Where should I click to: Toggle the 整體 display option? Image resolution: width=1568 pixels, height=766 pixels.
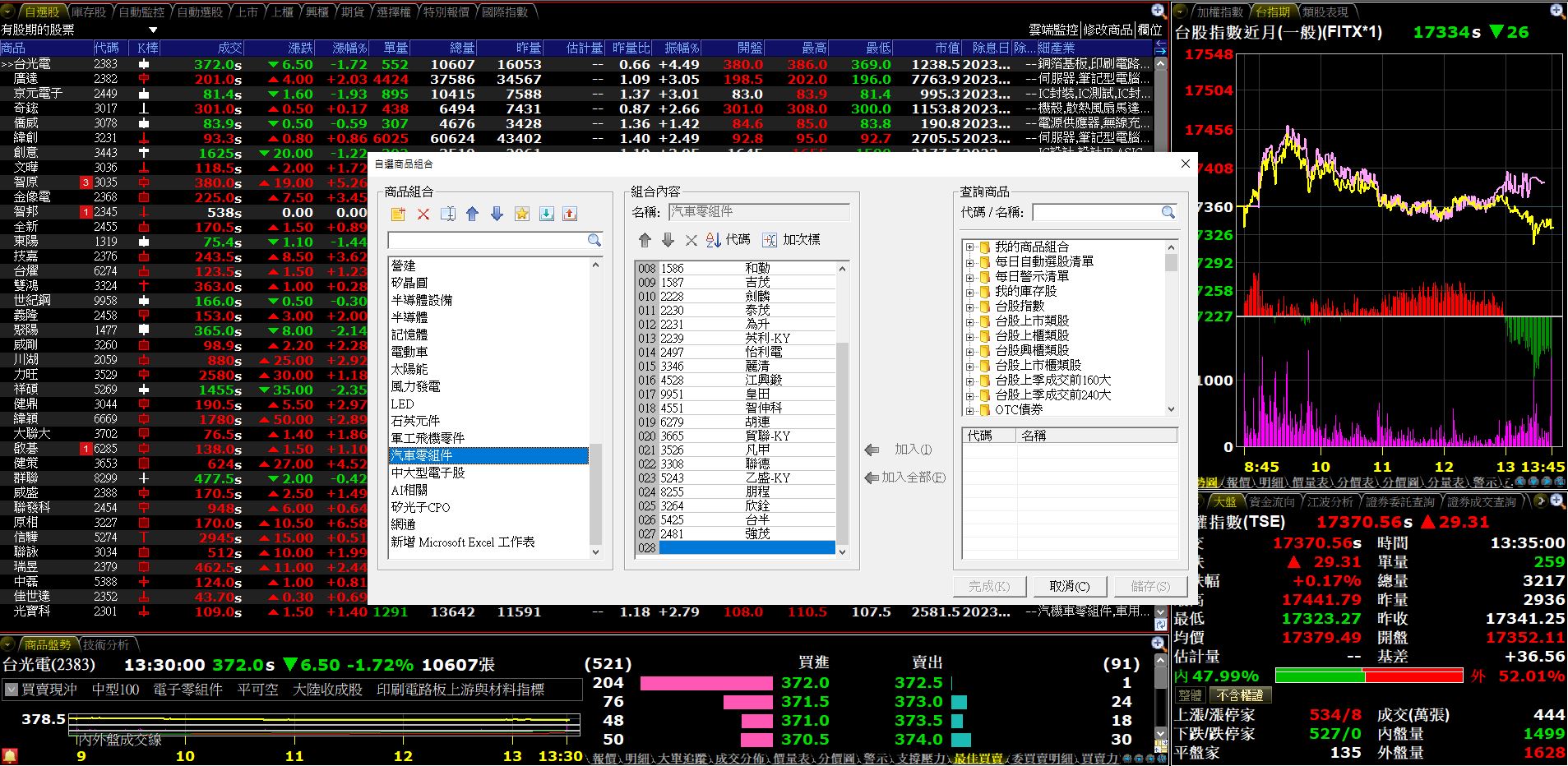point(1191,694)
